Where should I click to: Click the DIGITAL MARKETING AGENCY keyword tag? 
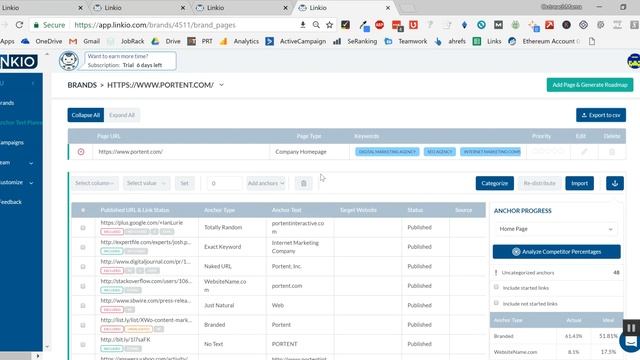tap(387, 152)
